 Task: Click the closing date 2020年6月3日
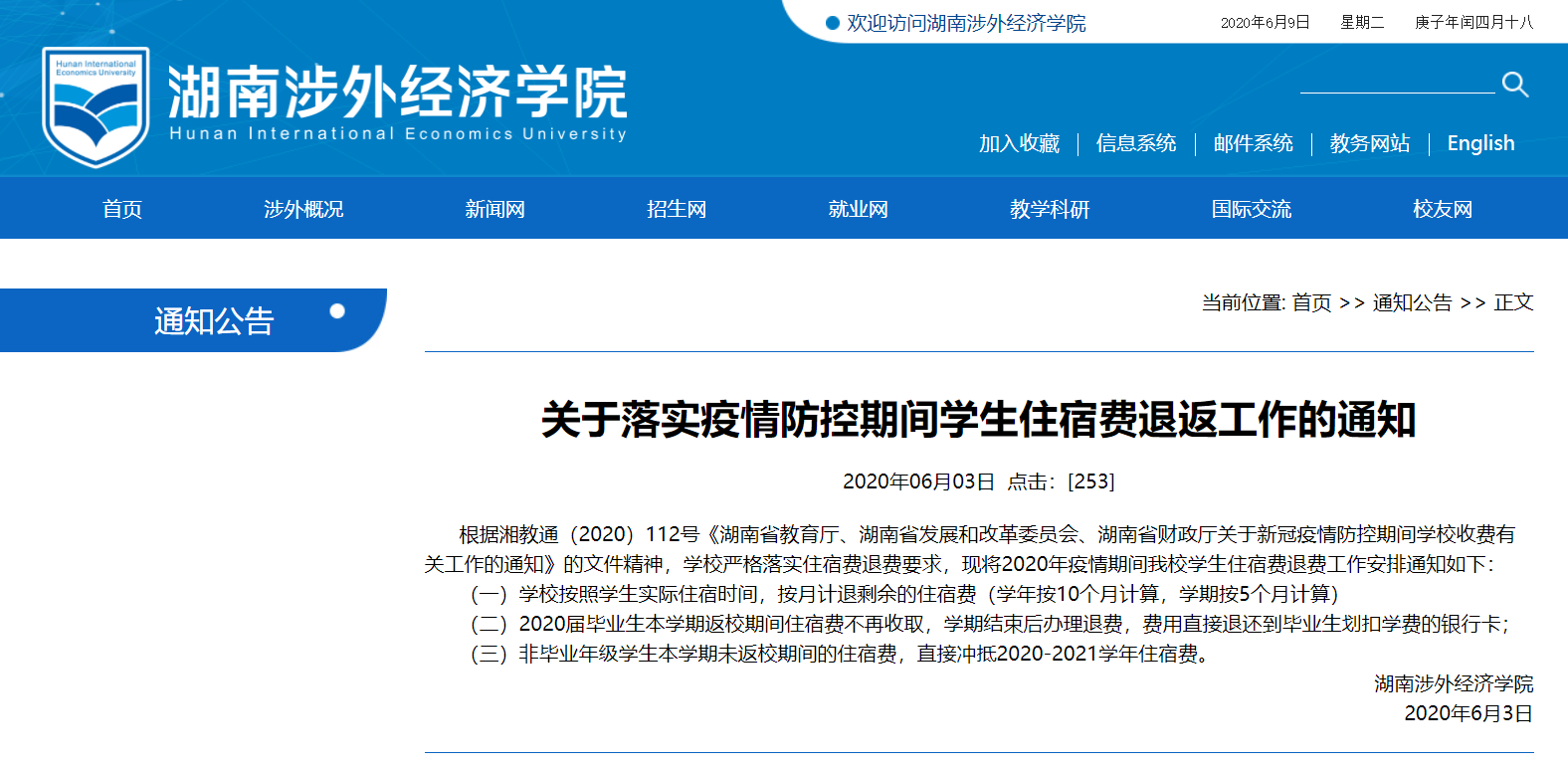(x=1469, y=713)
